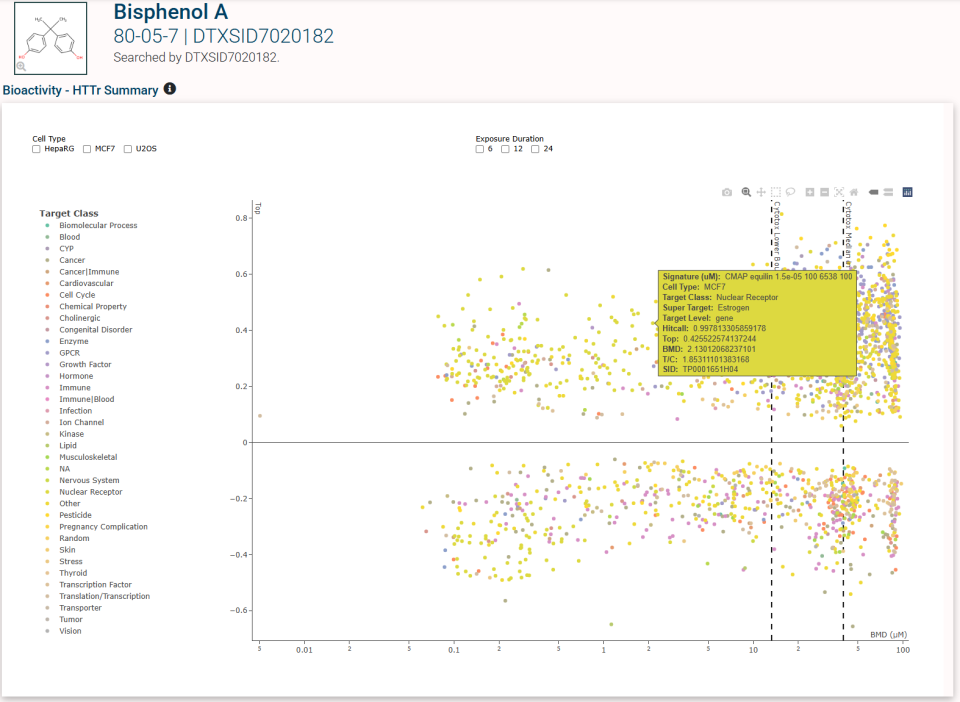Click the Kinase target class color dot
Viewport: 960px width, 702px height.
pyautogui.click(x=47, y=434)
